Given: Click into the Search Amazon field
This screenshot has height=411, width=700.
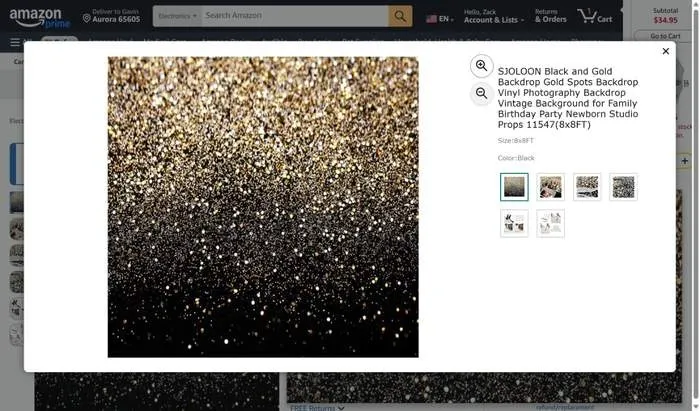Looking at the screenshot, I should click(292, 16).
